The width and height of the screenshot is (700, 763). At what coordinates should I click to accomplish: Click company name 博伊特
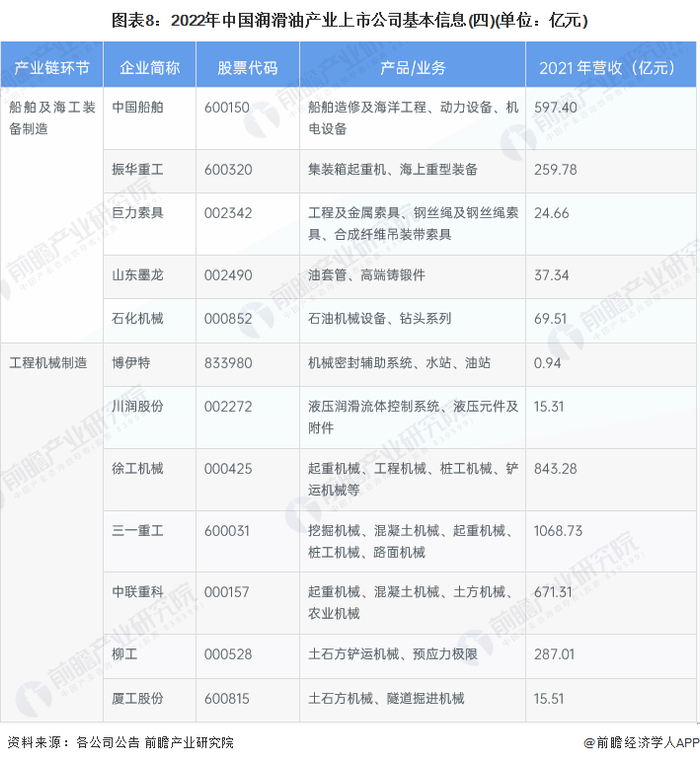[x=131, y=363]
